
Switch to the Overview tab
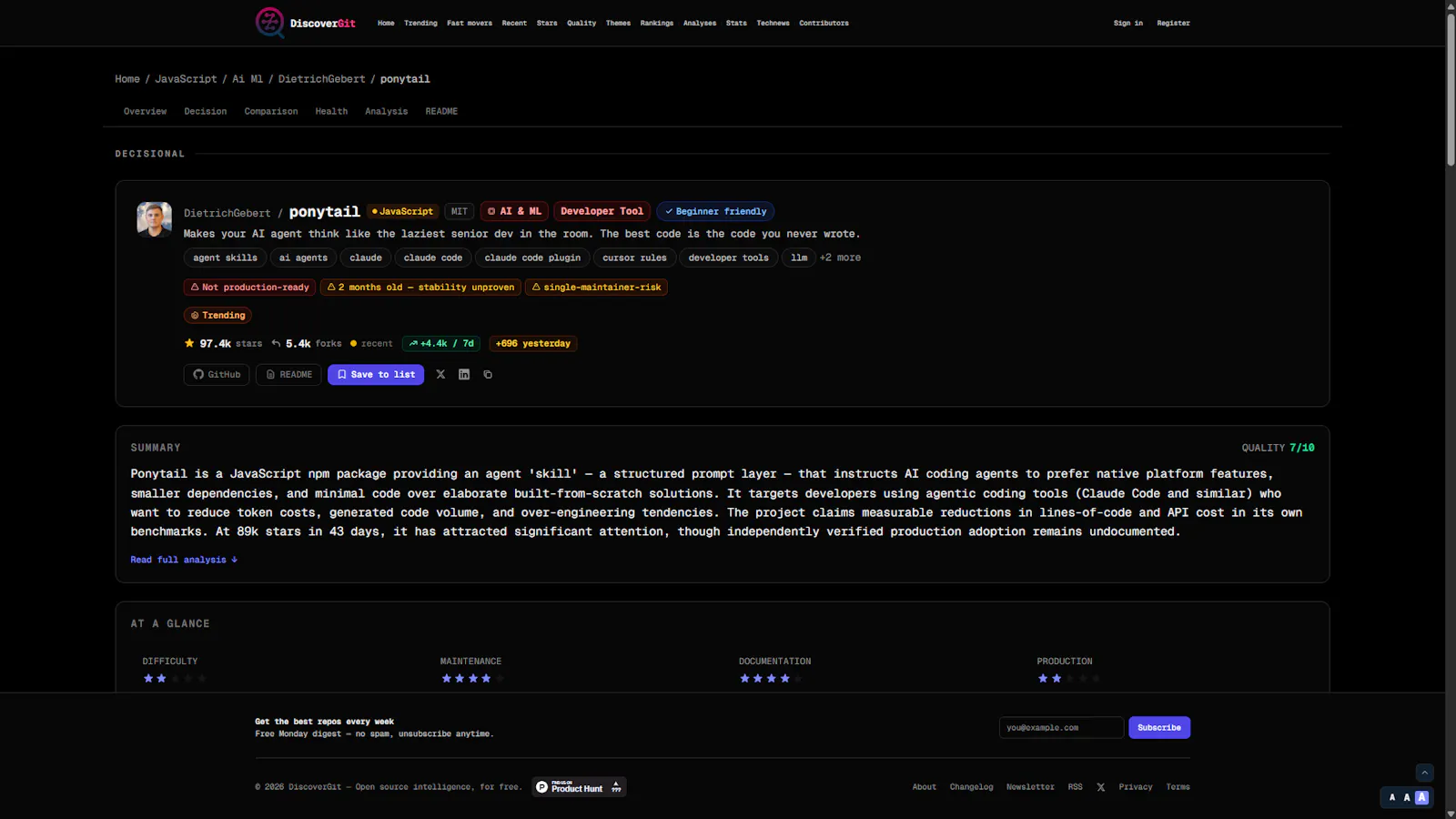146,111
